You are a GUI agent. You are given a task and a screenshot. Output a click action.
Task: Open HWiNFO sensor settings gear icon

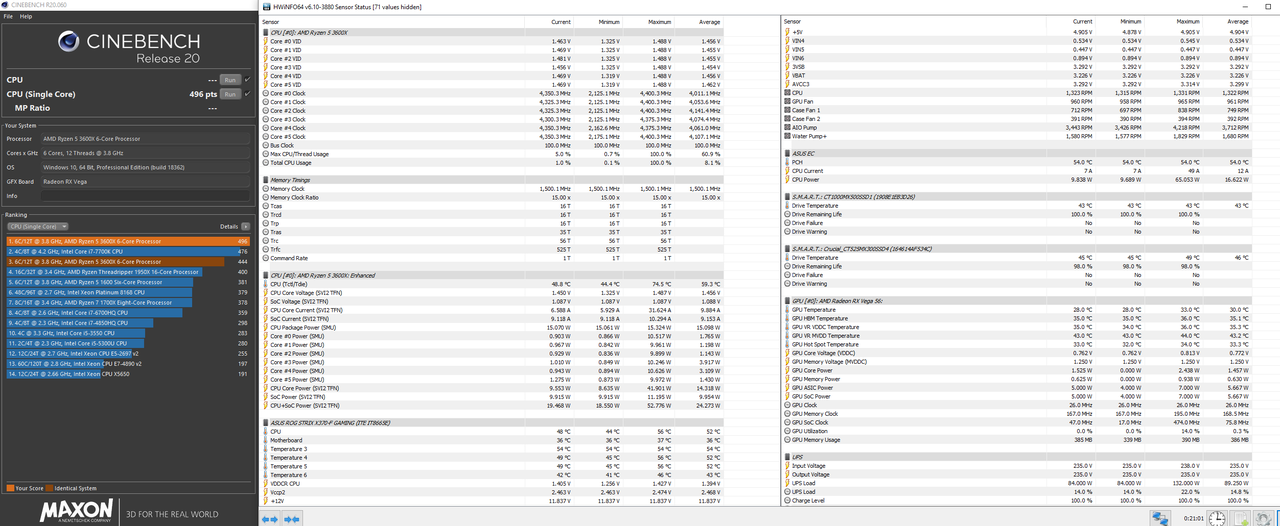(x=1263, y=519)
